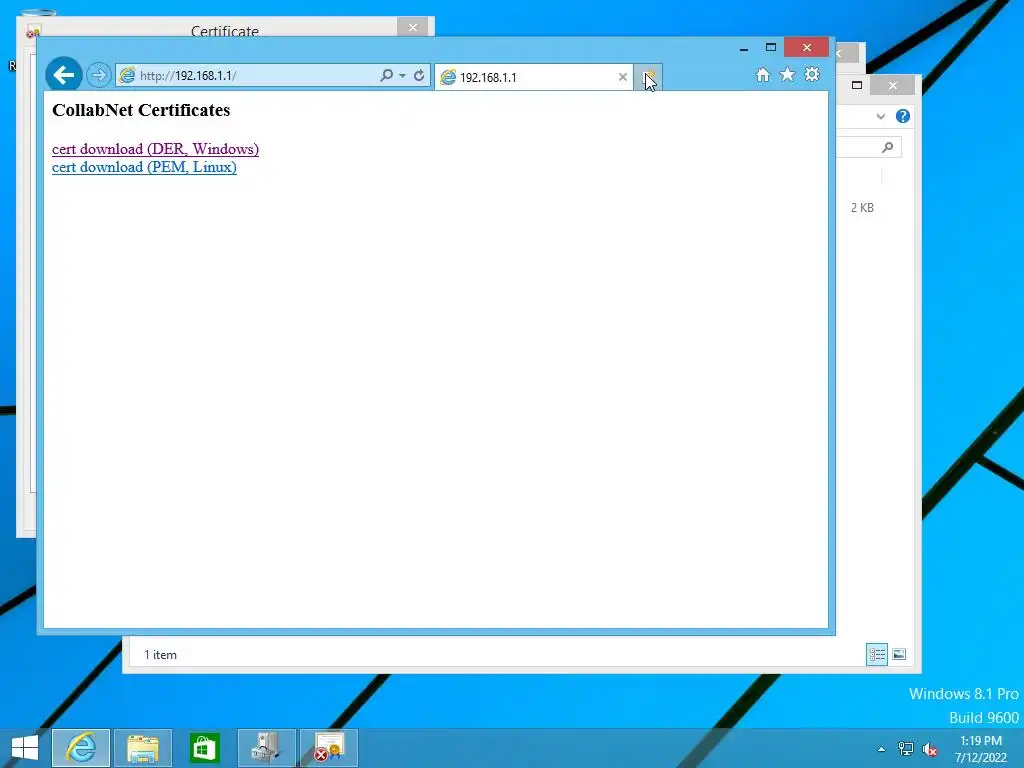Close the Certificate dialog behind the browser
The width and height of the screenshot is (1024, 768).
[x=413, y=27]
